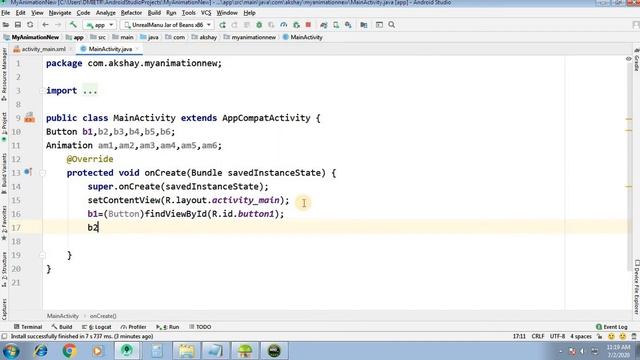Click the Forward navigation arrow

[x=58, y=25]
